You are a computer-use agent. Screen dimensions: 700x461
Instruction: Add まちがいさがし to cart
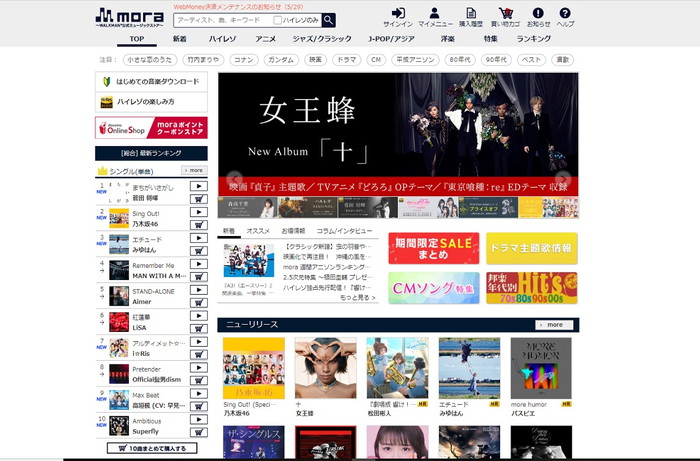pyautogui.click(x=199, y=199)
